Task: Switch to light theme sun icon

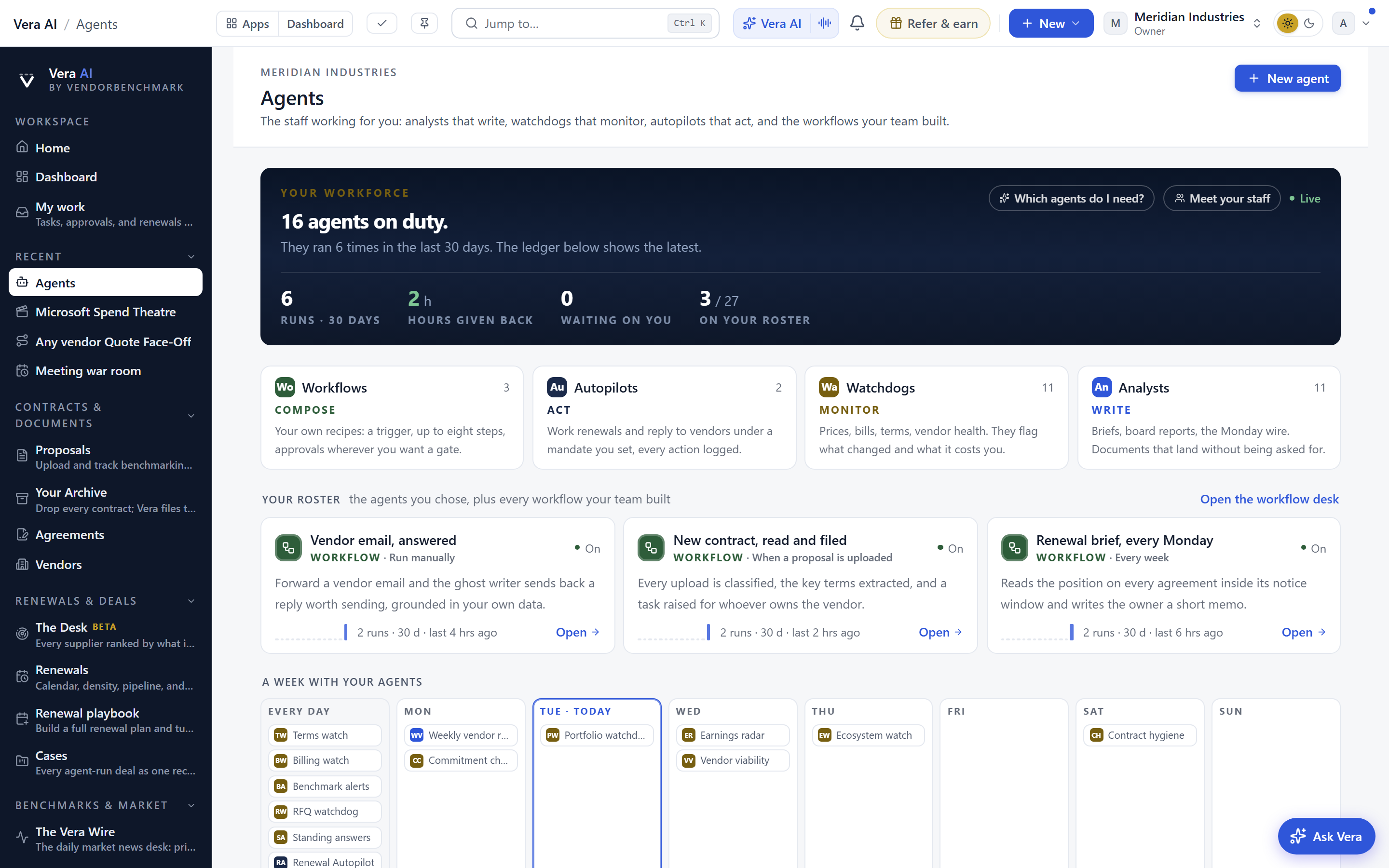Action: [1287, 24]
